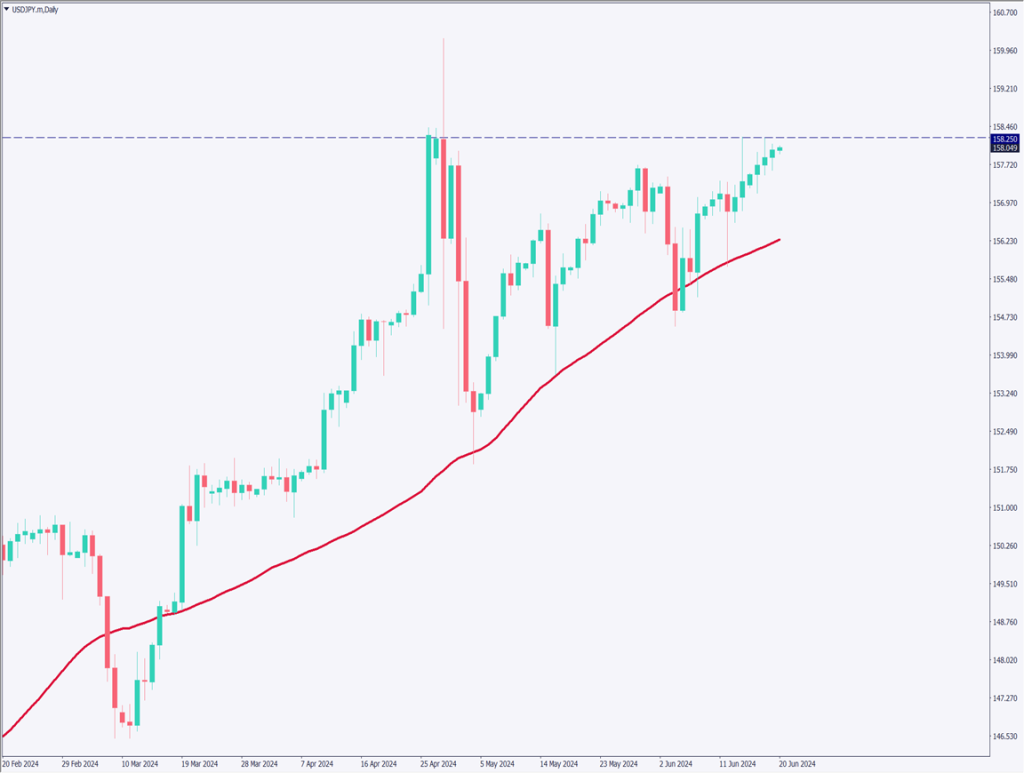Click the 20 Jun 2024 date label

tap(797, 762)
